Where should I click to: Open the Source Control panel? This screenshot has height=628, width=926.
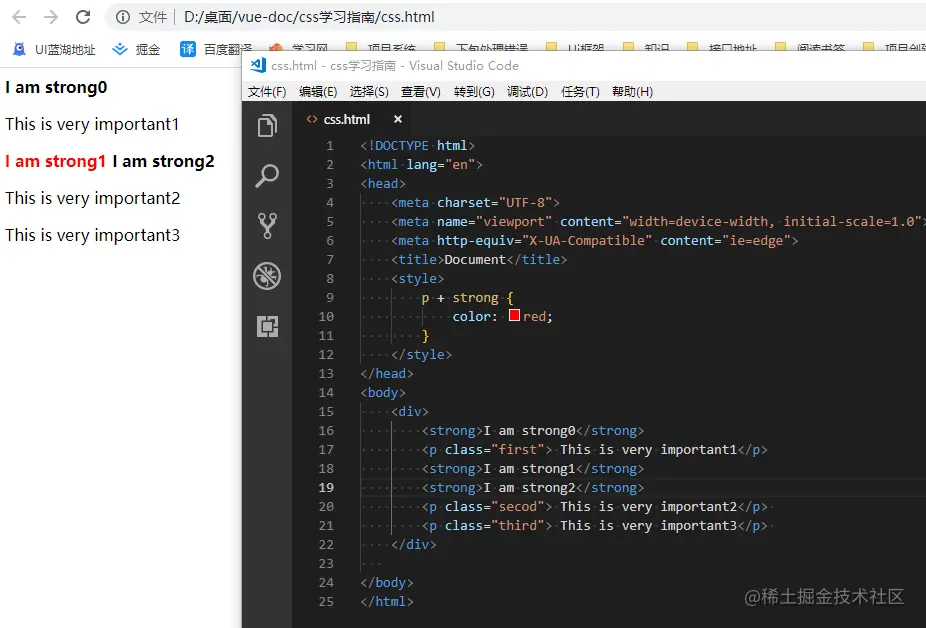[x=267, y=226]
